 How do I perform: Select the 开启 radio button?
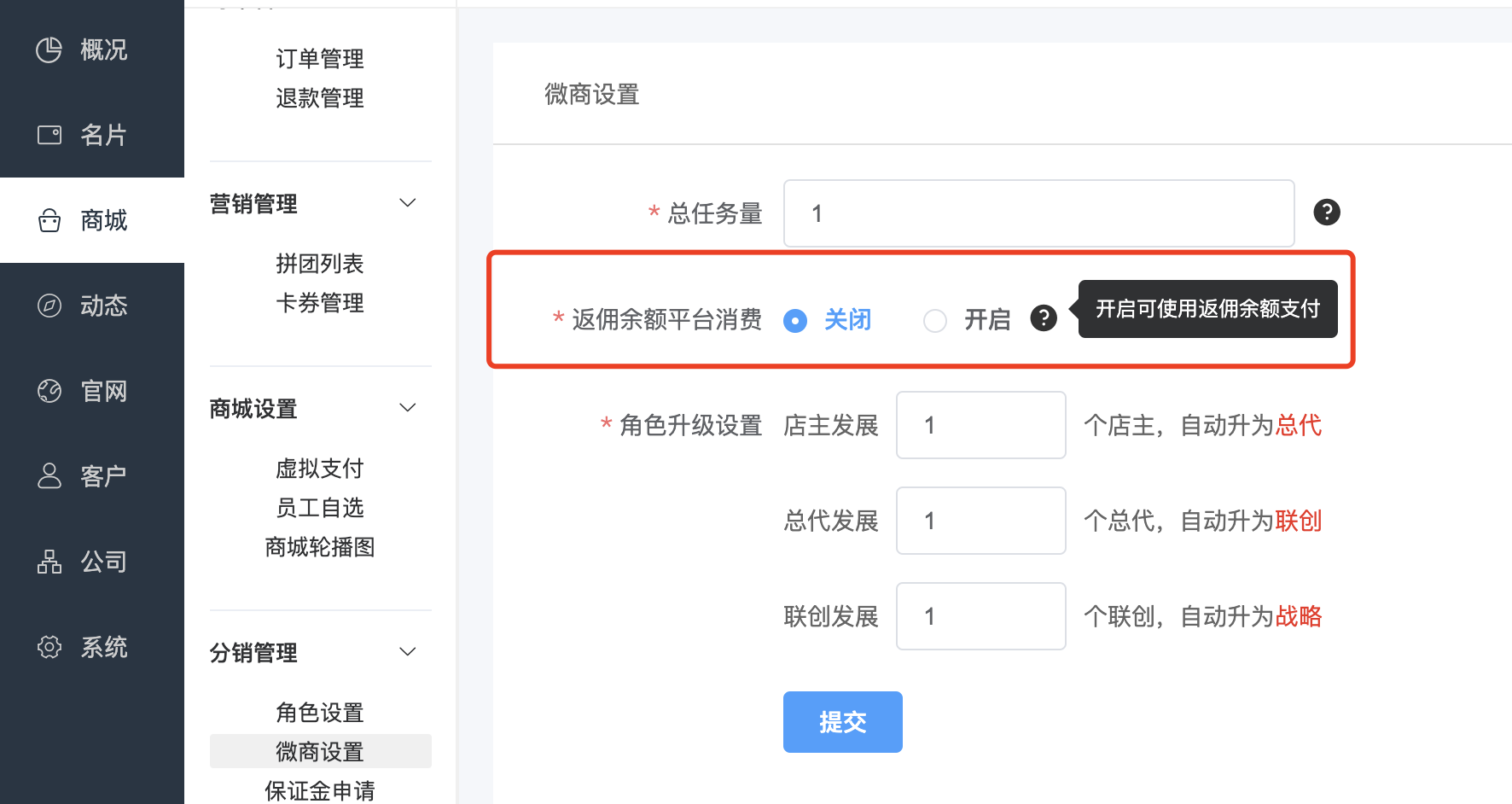click(x=935, y=320)
